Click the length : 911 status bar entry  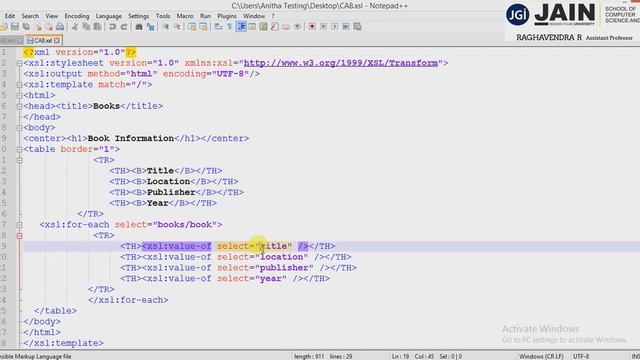309,356
